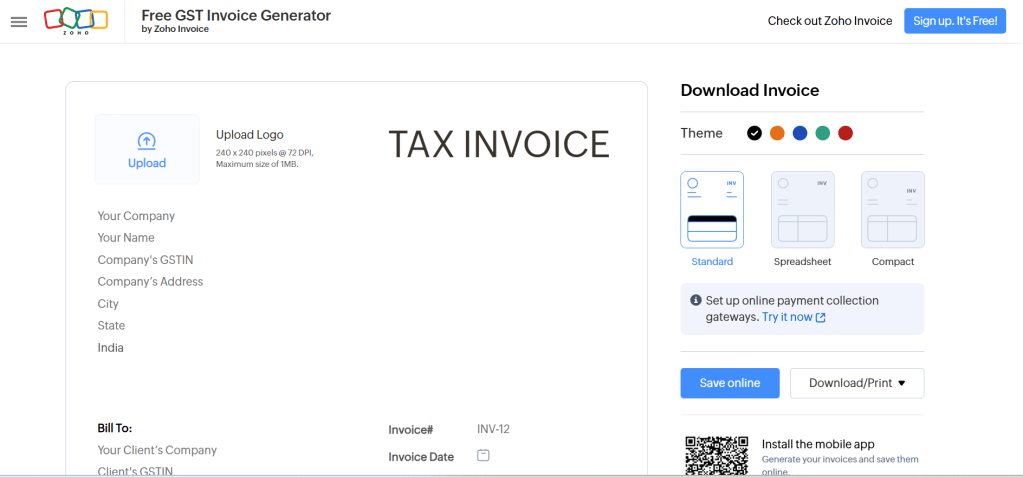Click the Save online button
The width and height of the screenshot is (1023, 477).
(x=730, y=383)
